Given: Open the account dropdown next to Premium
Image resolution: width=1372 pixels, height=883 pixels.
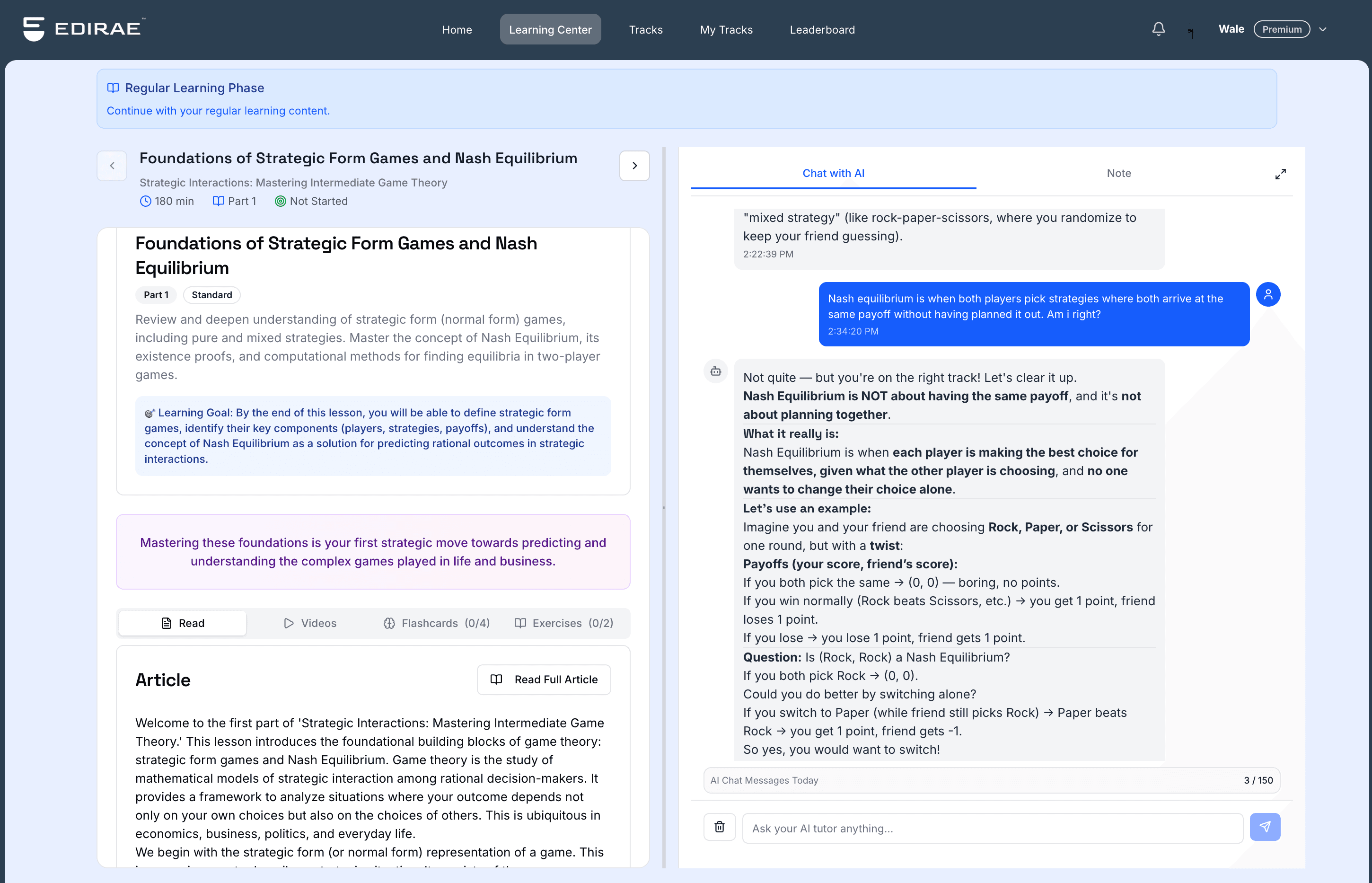Looking at the screenshot, I should tap(1323, 29).
